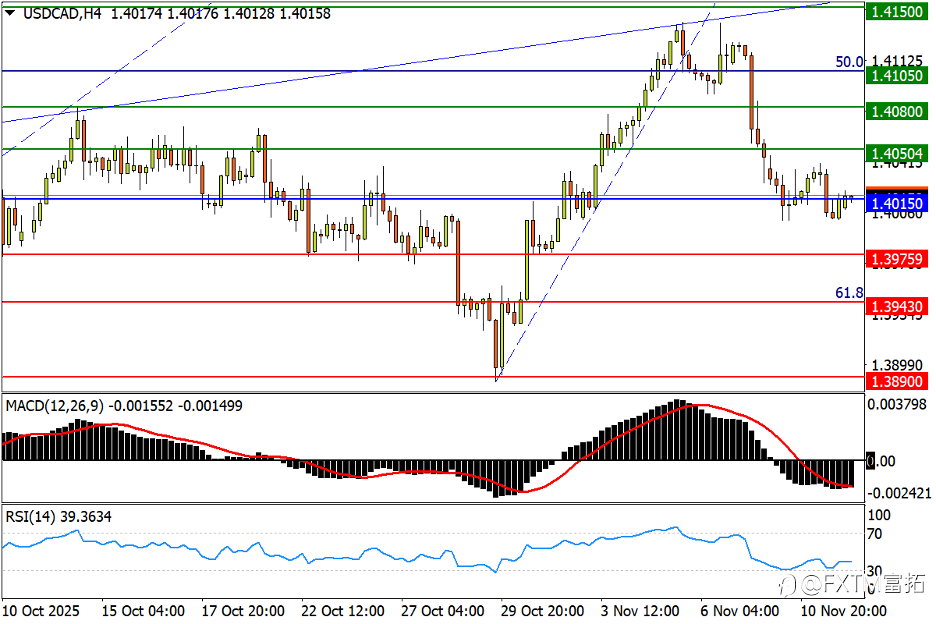Screen dimensions: 936x624
Task: Select the 1.38990 price scale value
Action: (x=898, y=366)
